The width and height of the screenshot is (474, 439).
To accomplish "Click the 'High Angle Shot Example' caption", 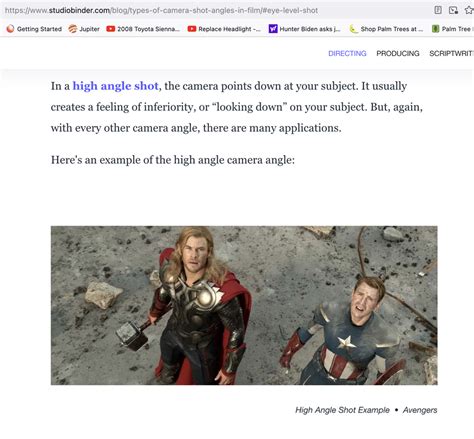I will coord(342,410).
